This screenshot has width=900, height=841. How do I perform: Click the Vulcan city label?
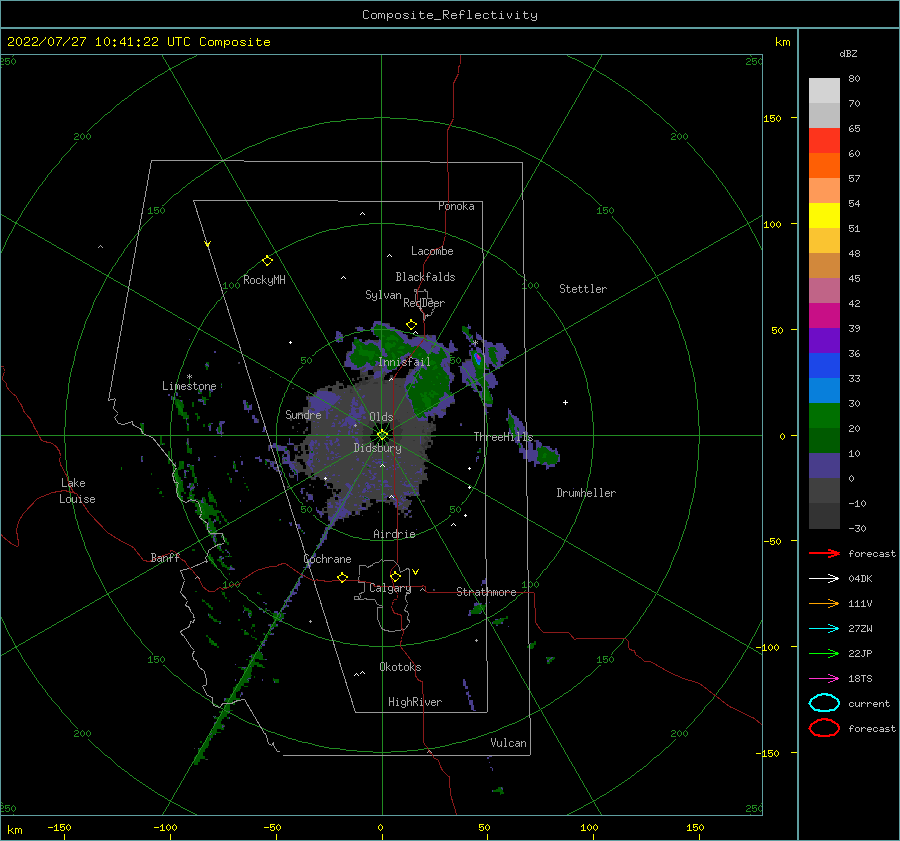click(508, 743)
